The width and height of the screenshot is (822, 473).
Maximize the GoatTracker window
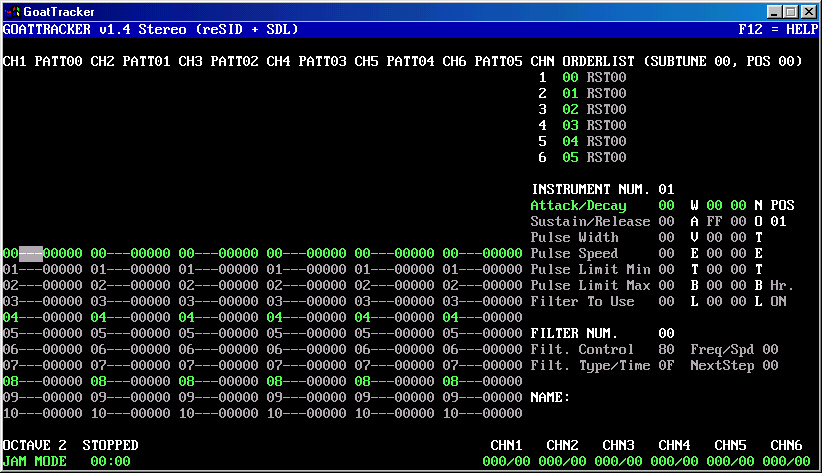(791, 12)
